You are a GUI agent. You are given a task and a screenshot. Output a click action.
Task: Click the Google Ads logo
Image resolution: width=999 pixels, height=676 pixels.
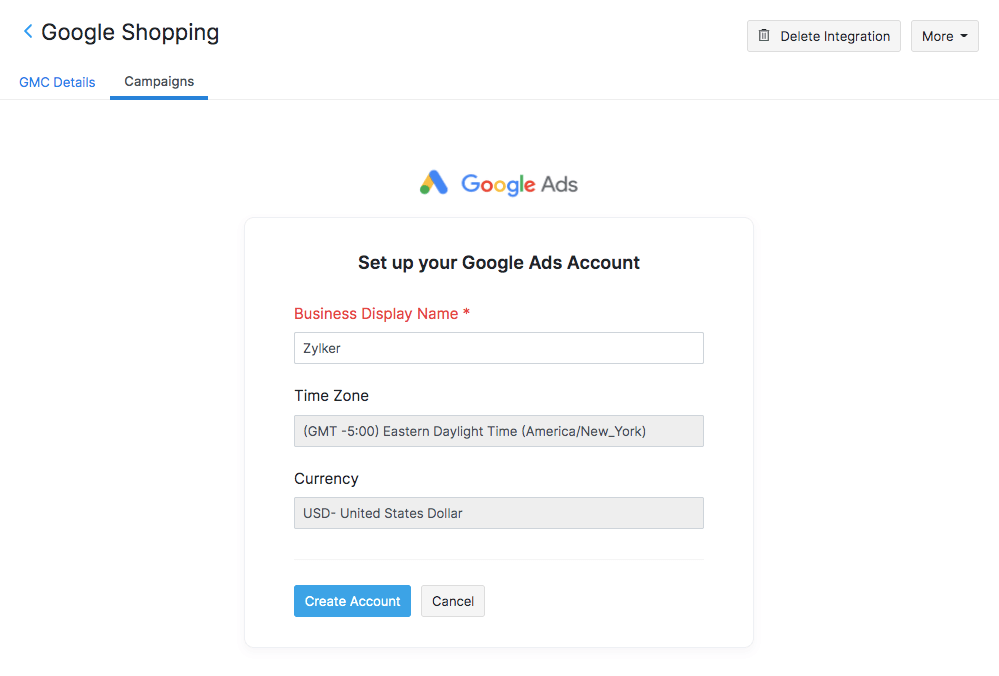[x=498, y=183]
